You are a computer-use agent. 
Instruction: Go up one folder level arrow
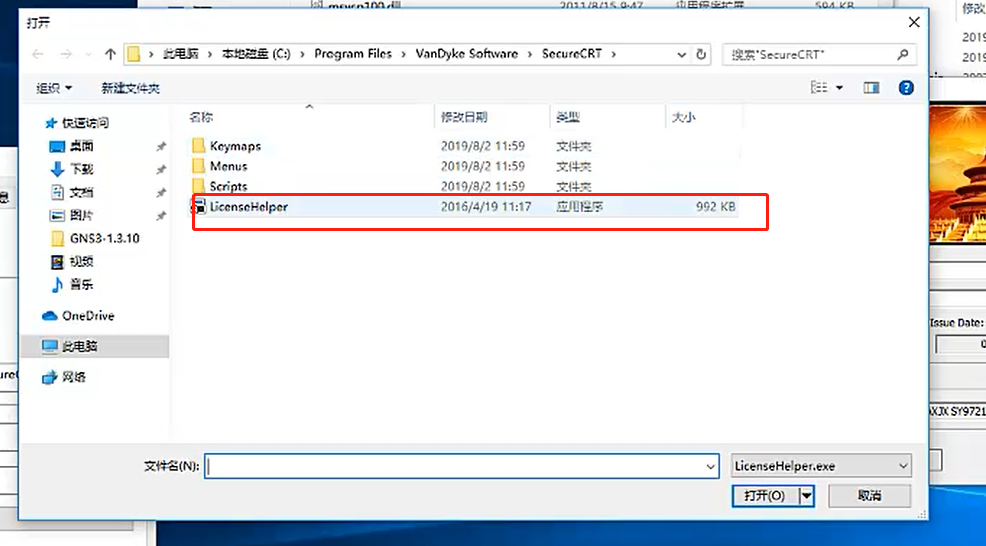[110, 54]
